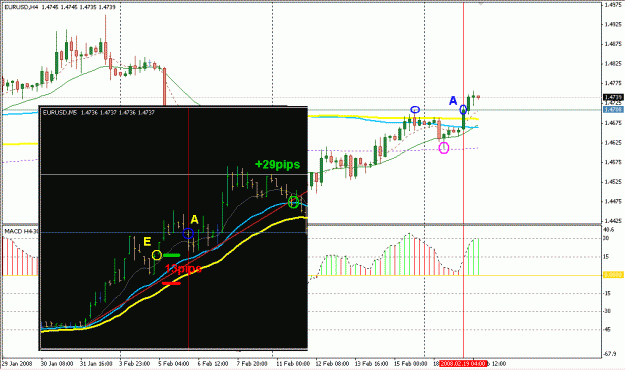
Task: Click the -67.9 MACD scale value
Action: [610, 354]
